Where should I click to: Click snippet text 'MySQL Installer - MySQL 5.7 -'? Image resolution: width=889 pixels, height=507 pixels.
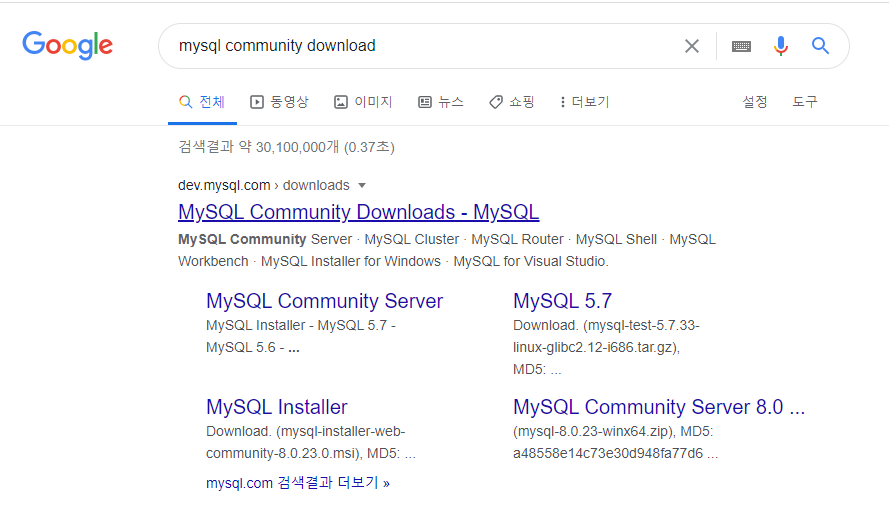(301, 326)
